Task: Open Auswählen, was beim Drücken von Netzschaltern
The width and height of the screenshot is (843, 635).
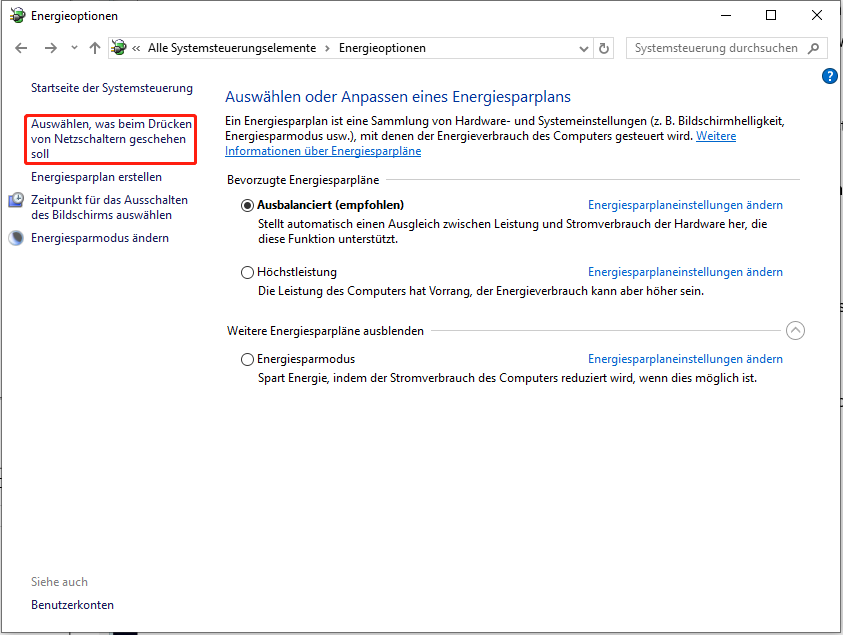Action: tap(111, 139)
